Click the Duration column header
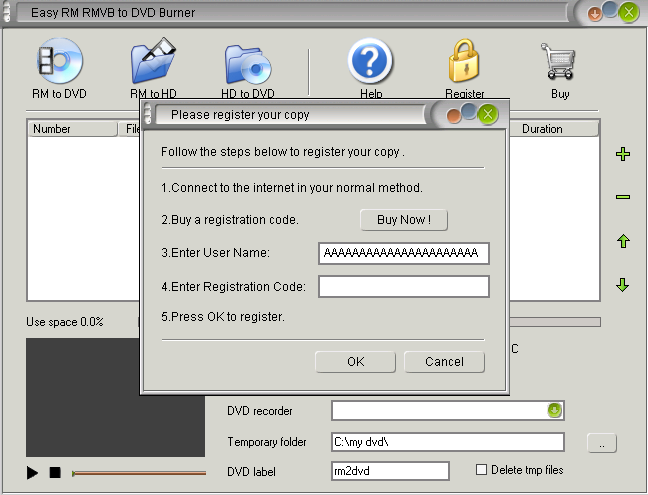The width and height of the screenshot is (648, 495). pyautogui.click(x=554, y=129)
